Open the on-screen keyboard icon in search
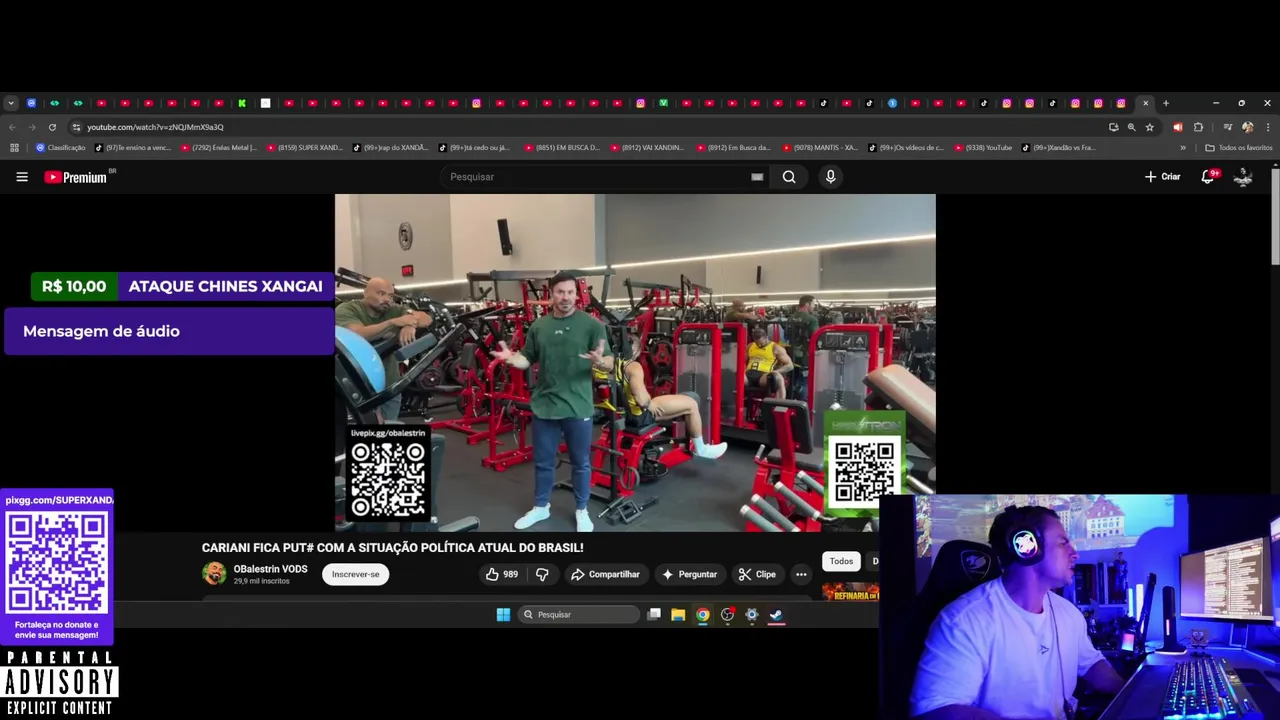The width and height of the screenshot is (1280, 720). point(757,177)
